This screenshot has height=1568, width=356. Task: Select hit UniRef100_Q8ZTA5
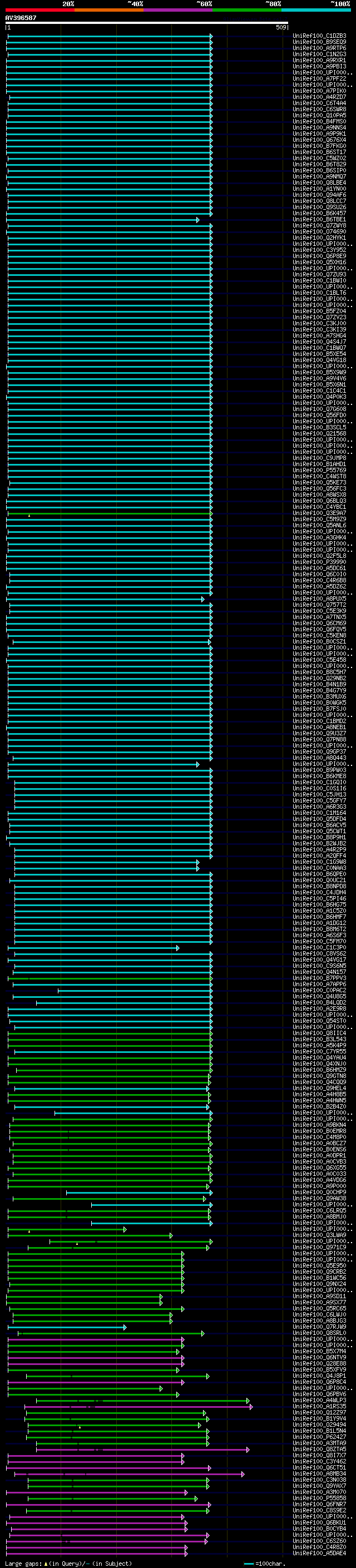coord(319,1450)
